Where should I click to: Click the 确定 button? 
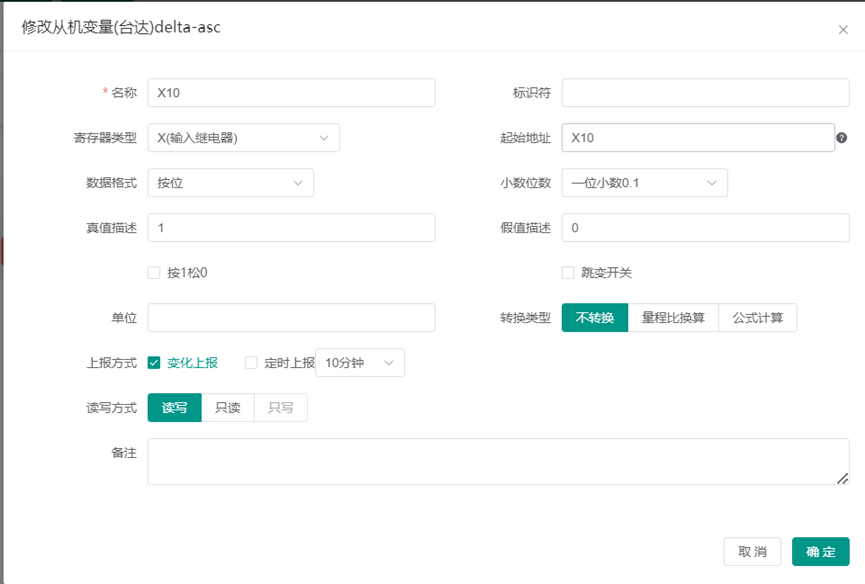[820, 551]
